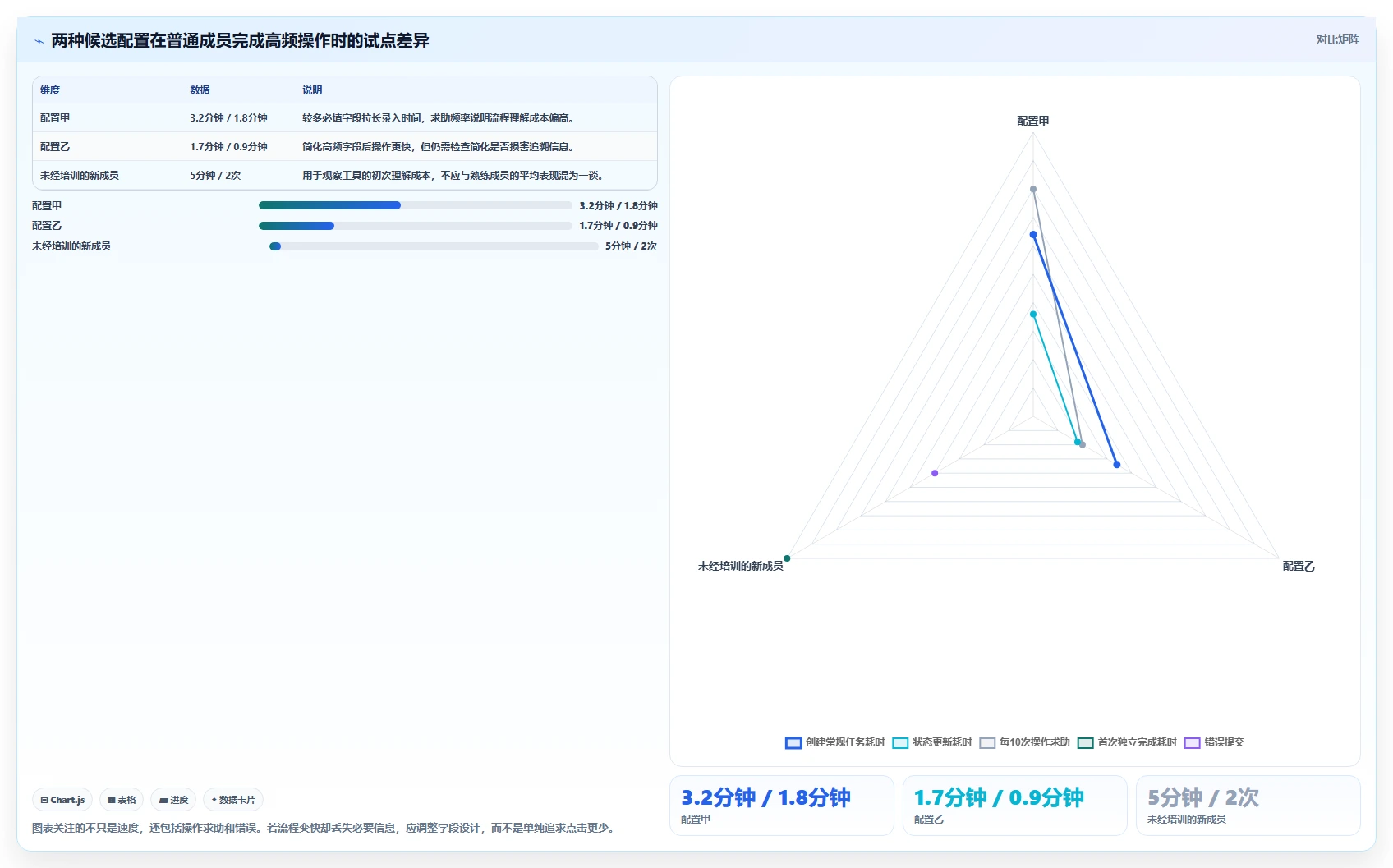Click the description starting 简化高频字段
The image size is (1393, 868).
pyautogui.click(x=439, y=147)
